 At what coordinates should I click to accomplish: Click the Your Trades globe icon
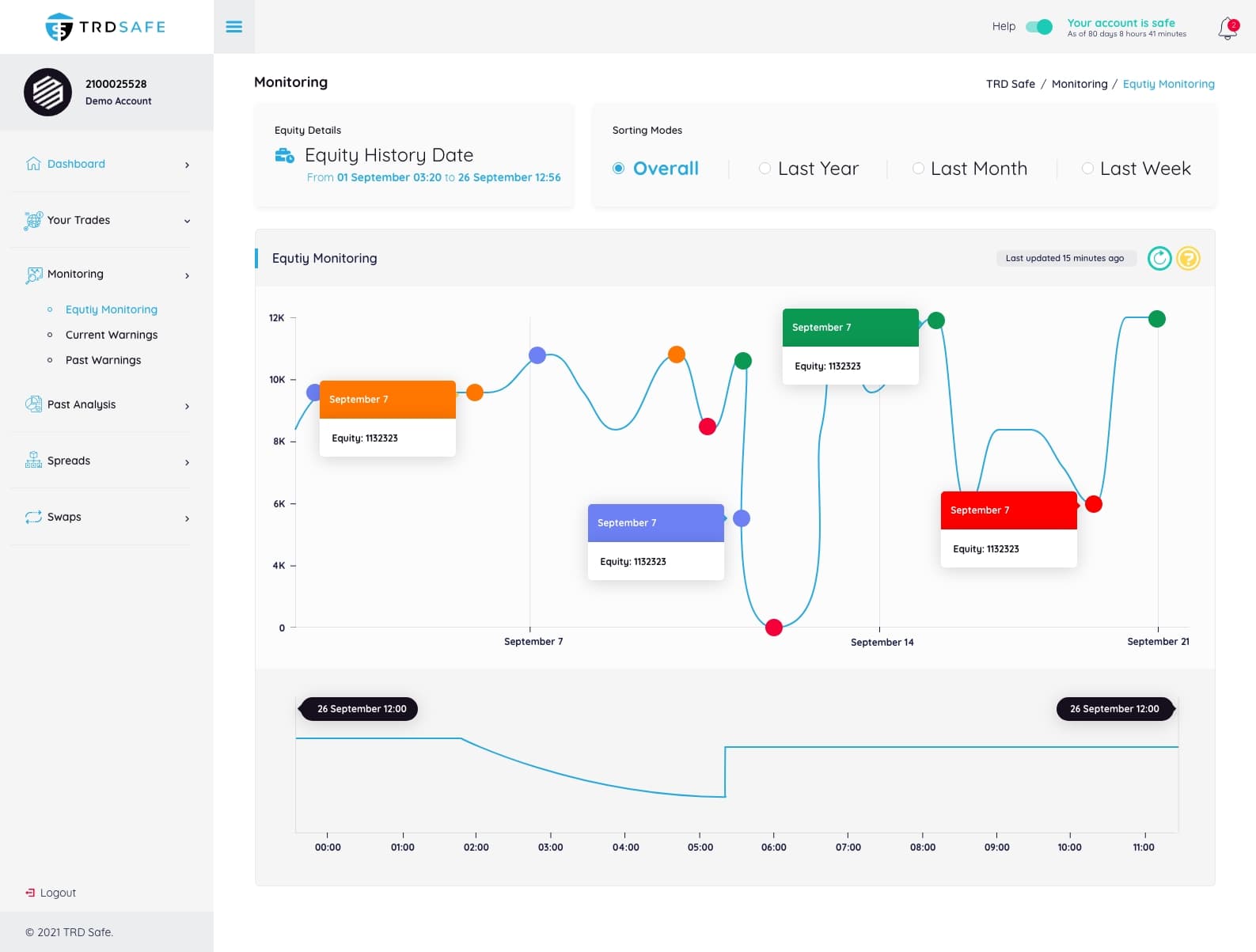[x=33, y=220]
